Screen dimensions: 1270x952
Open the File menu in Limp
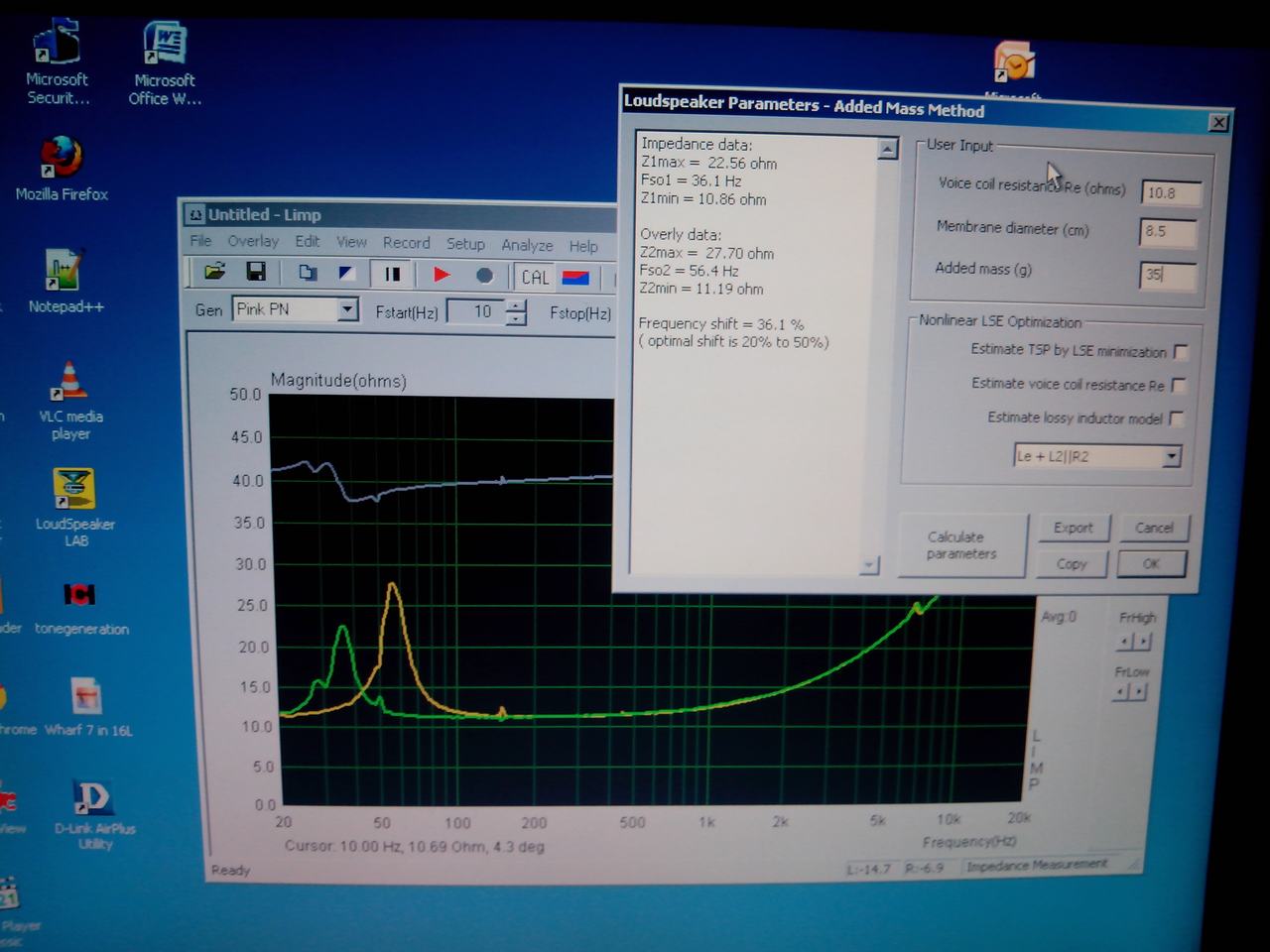click(200, 241)
